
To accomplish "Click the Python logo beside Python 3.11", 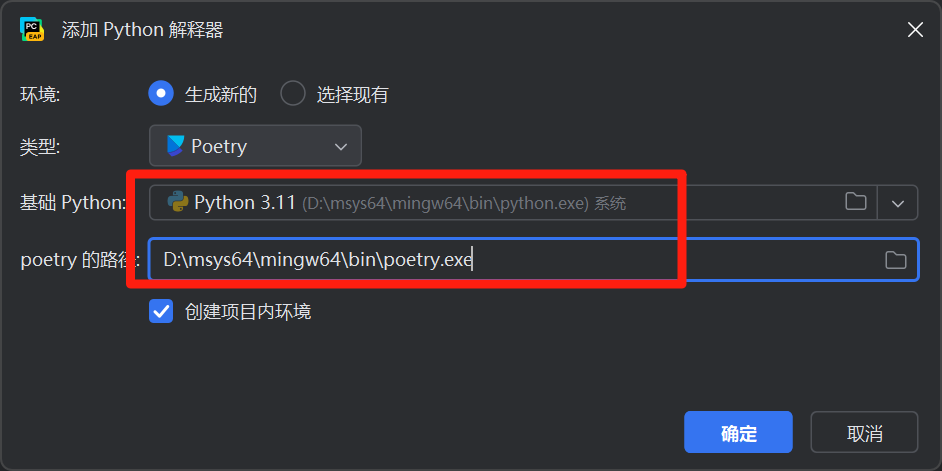I will pos(178,202).
